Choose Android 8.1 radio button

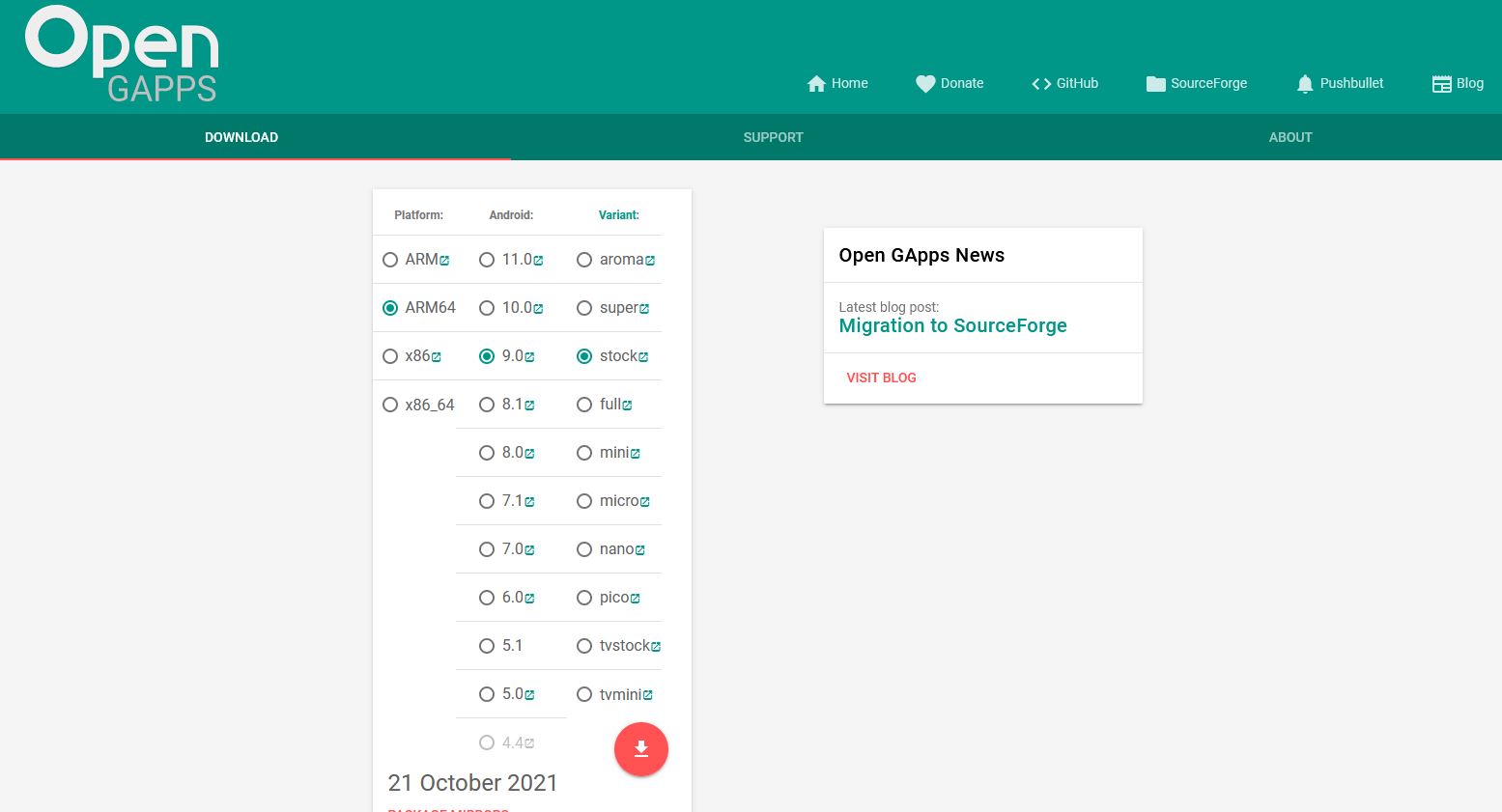487,405
